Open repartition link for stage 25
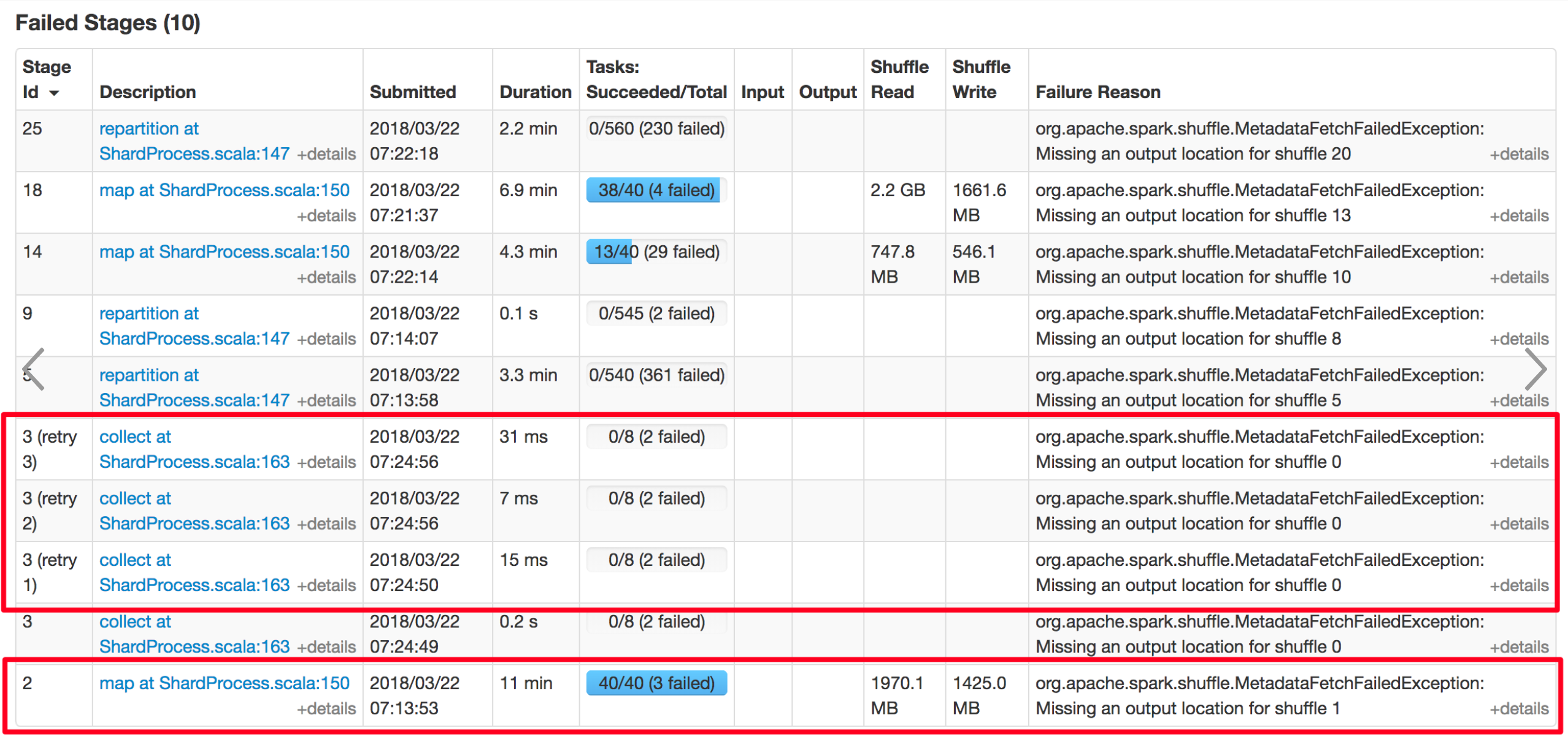Image resolution: width=1568 pixels, height=737 pixels. (148, 129)
